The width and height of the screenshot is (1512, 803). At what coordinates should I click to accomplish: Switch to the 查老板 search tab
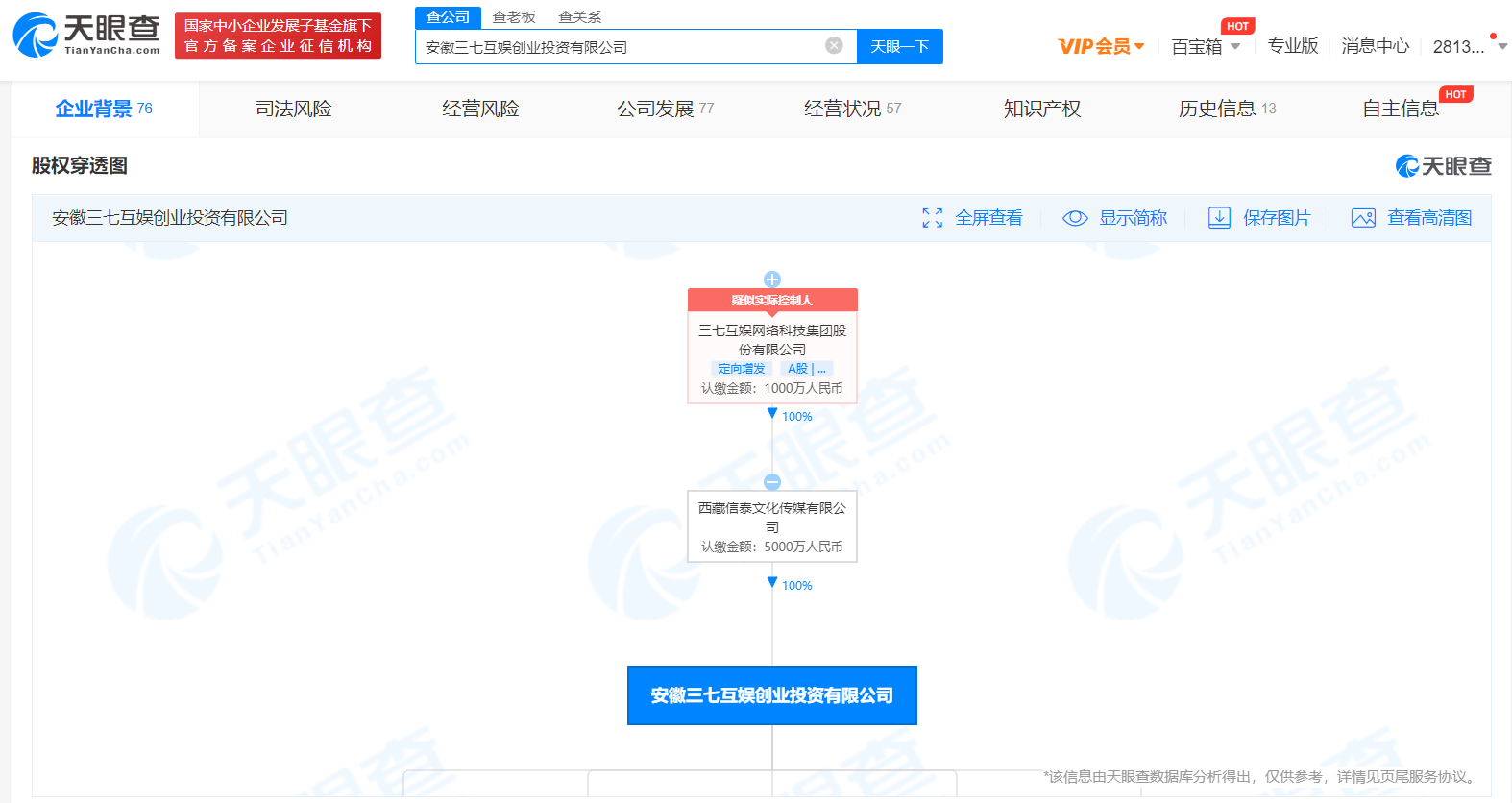[514, 17]
